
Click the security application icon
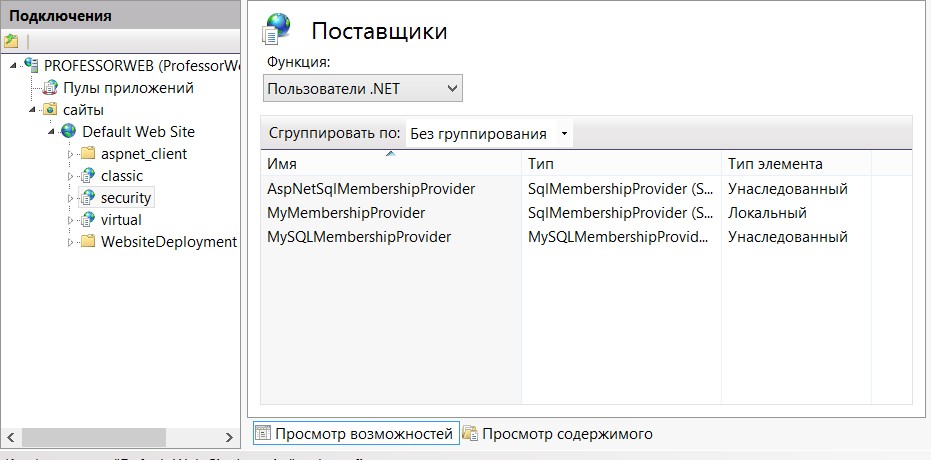pos(88,197)
